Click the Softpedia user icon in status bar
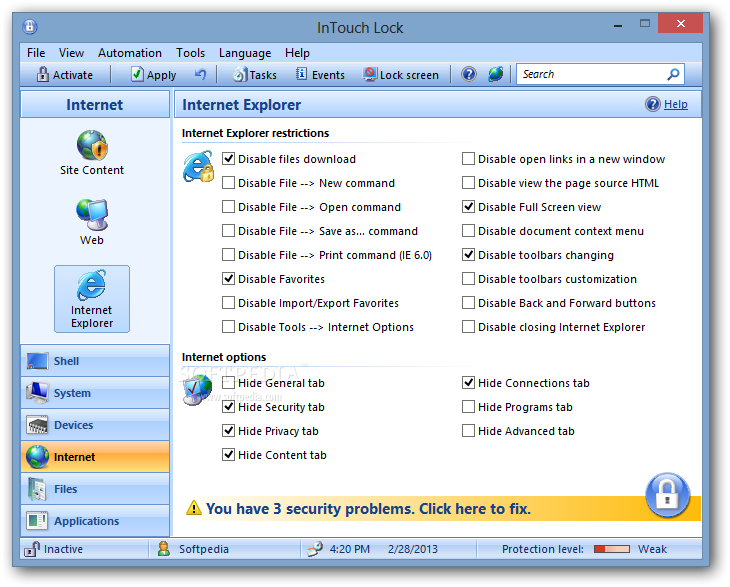This screenshot has width=730, height=587. pyautogui.click(x=163, y=549)
